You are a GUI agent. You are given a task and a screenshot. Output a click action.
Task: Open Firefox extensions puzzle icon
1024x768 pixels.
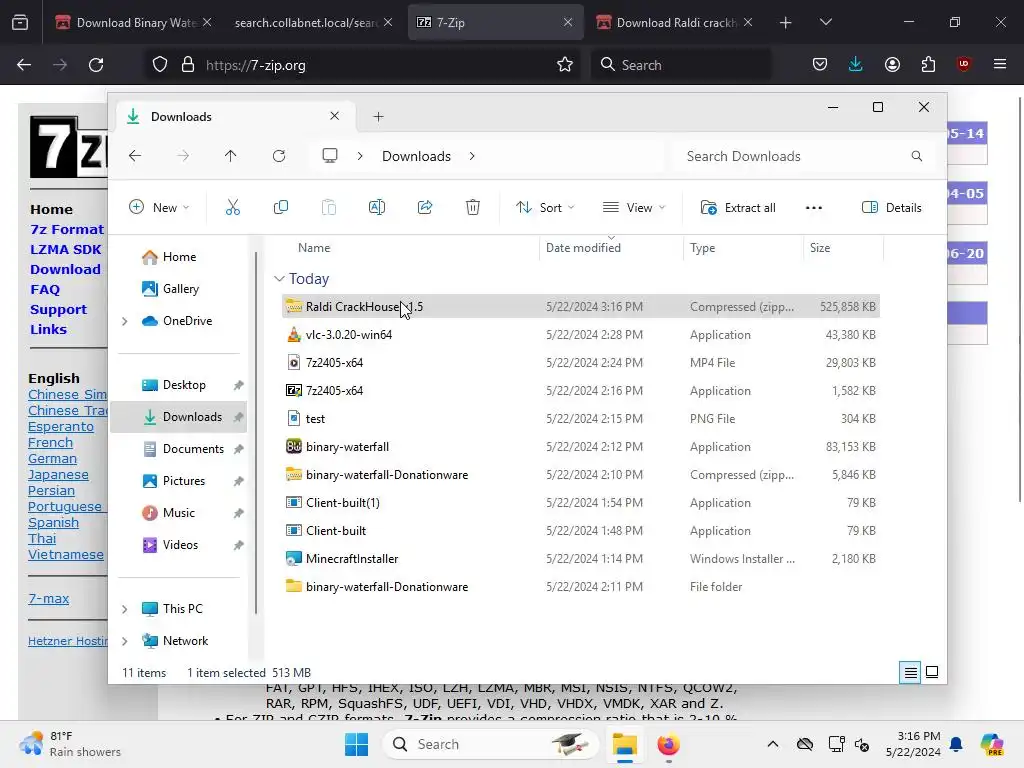tap(928, 65)
